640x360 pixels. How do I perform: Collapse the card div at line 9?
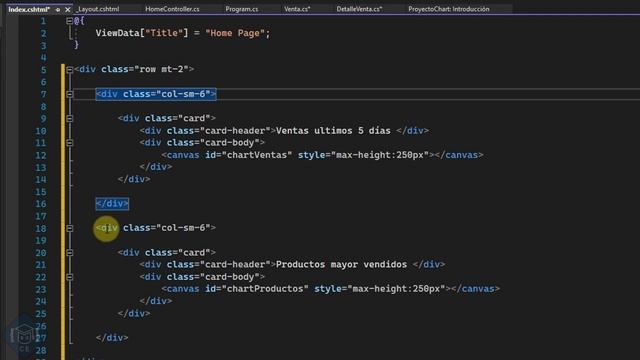pyautogui.click(x=69, y=119)
